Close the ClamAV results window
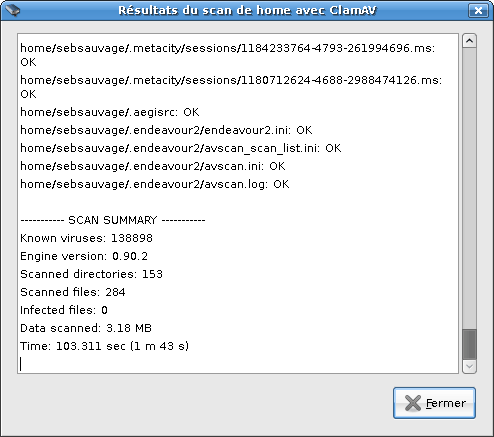The image size is (494, 437). [x=478, y=10]
